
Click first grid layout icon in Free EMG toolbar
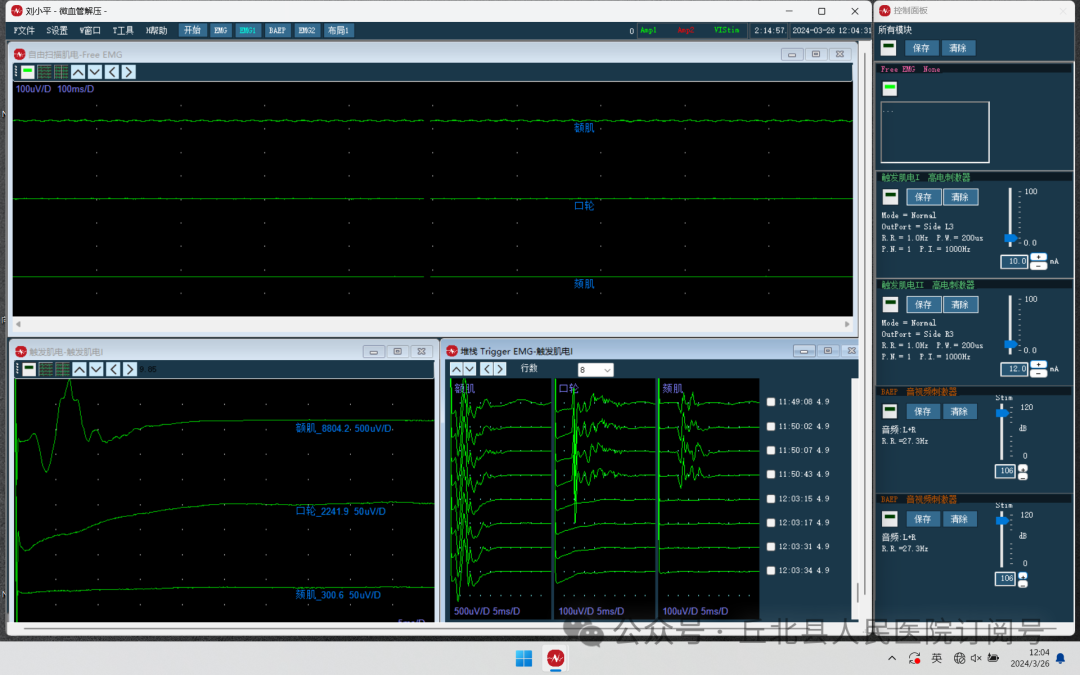click(x=45, y=72)
